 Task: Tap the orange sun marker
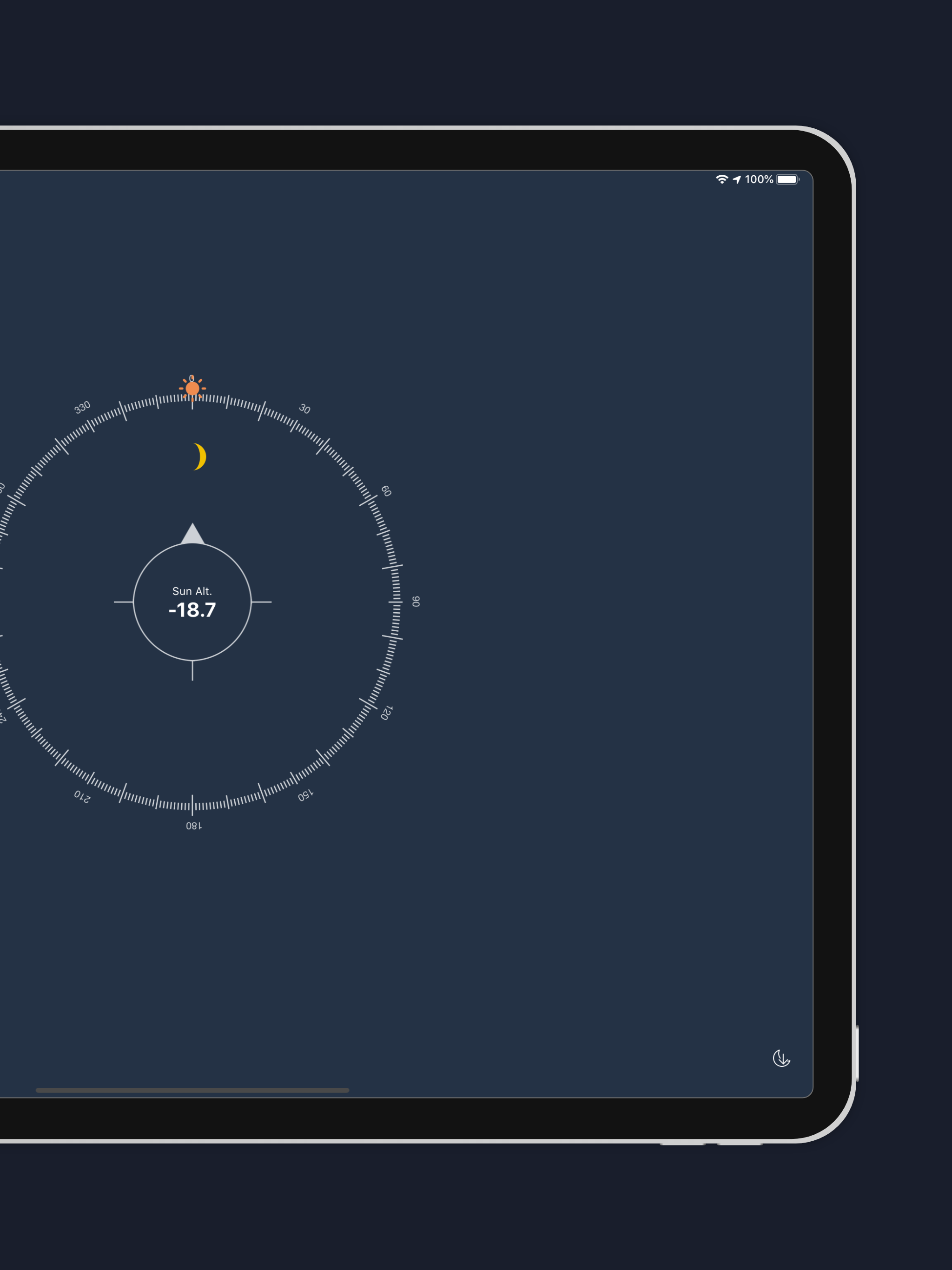(192, 389)
